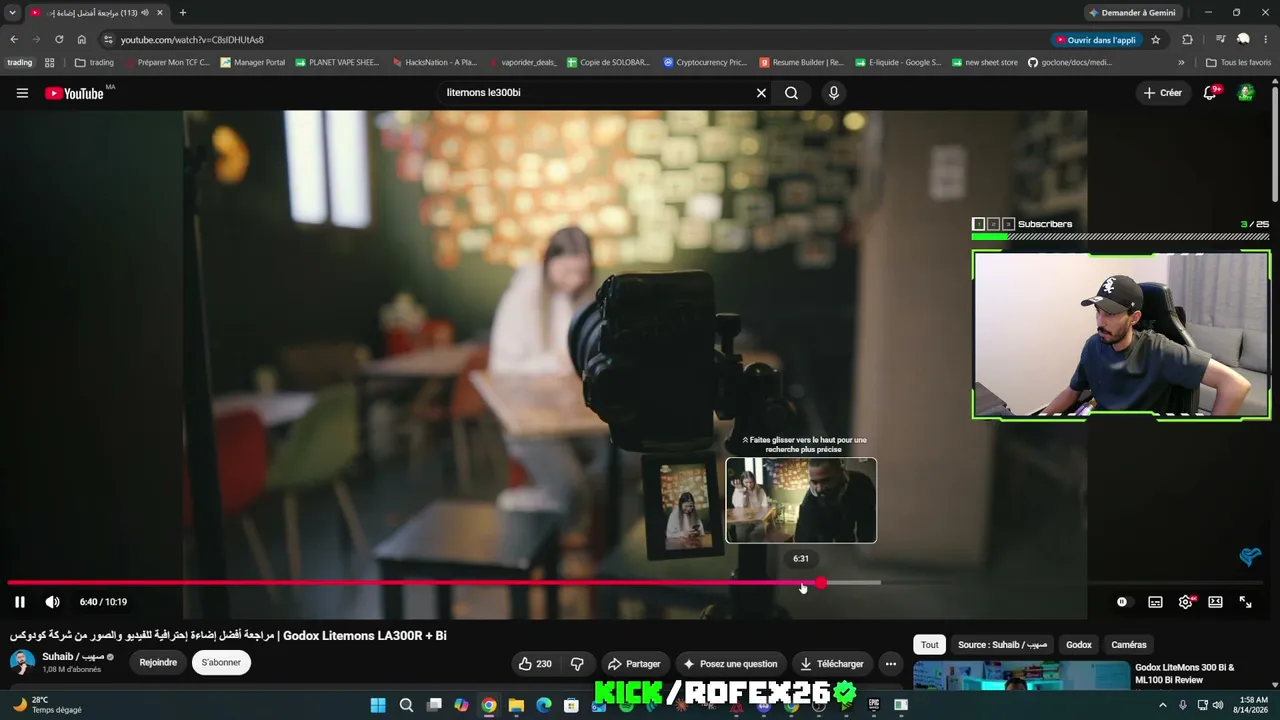This screenshot has width=1280, height=720.
Task: Open Windows taskbar search
Action: 406,705
